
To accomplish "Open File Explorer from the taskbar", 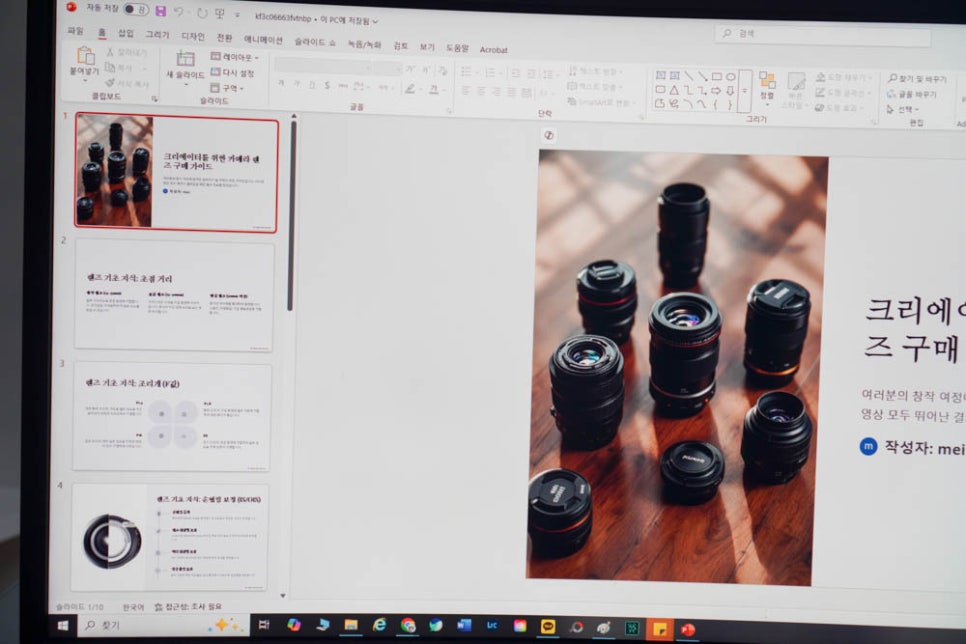I will tap(351, 625).
